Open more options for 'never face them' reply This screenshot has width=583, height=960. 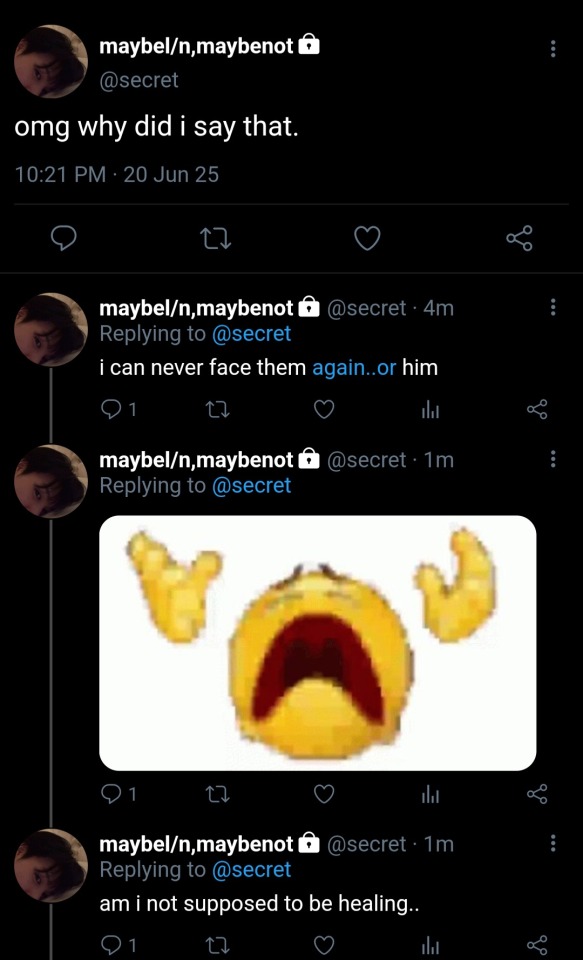click(553, 307)
